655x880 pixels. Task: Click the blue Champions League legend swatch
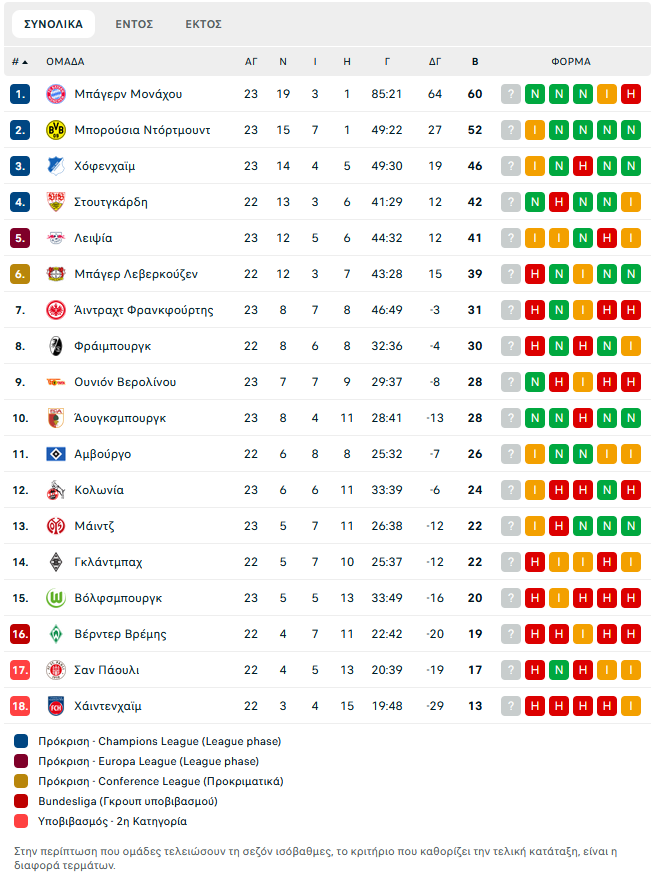pyautogui.click(x=22, y=742)
